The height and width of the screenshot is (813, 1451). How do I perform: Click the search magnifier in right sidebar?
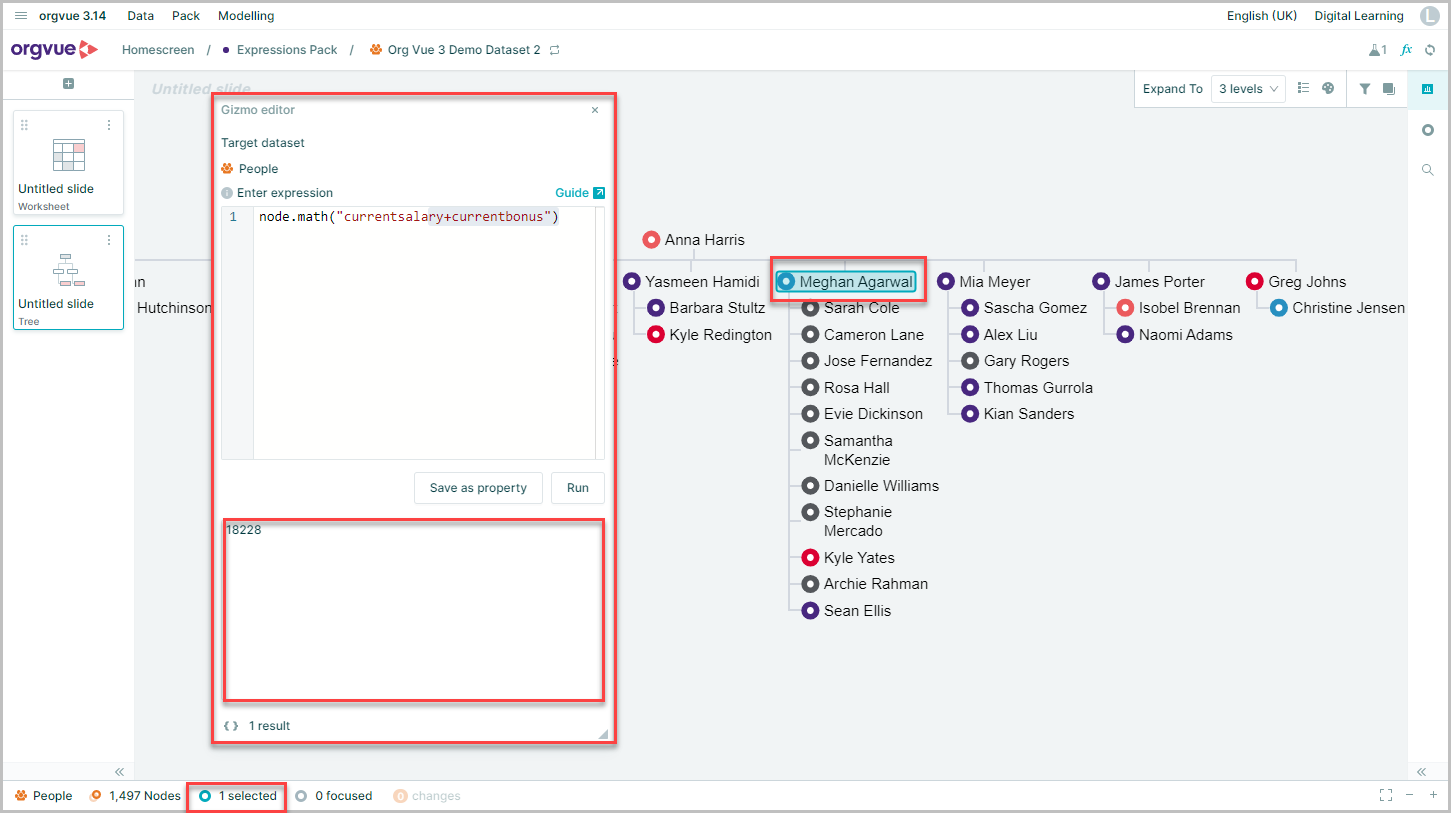click(1428, 170)
